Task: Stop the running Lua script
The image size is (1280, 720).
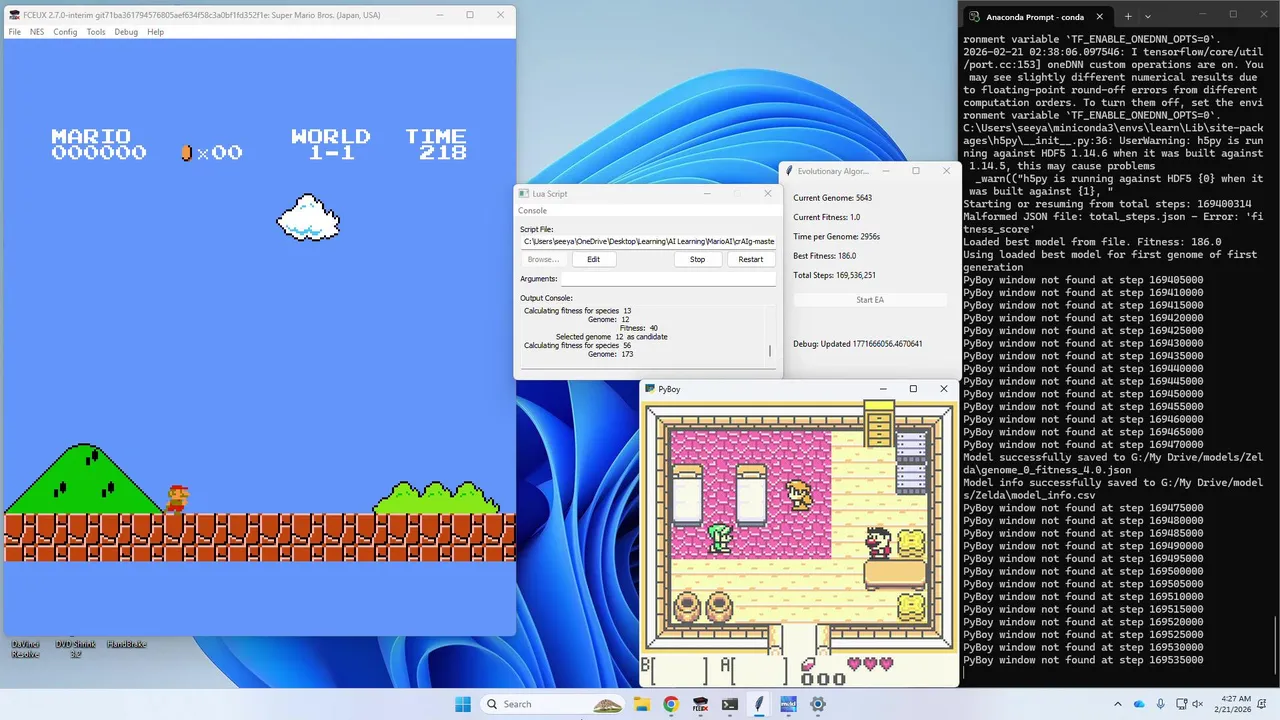Action: (x=697, y=259)
